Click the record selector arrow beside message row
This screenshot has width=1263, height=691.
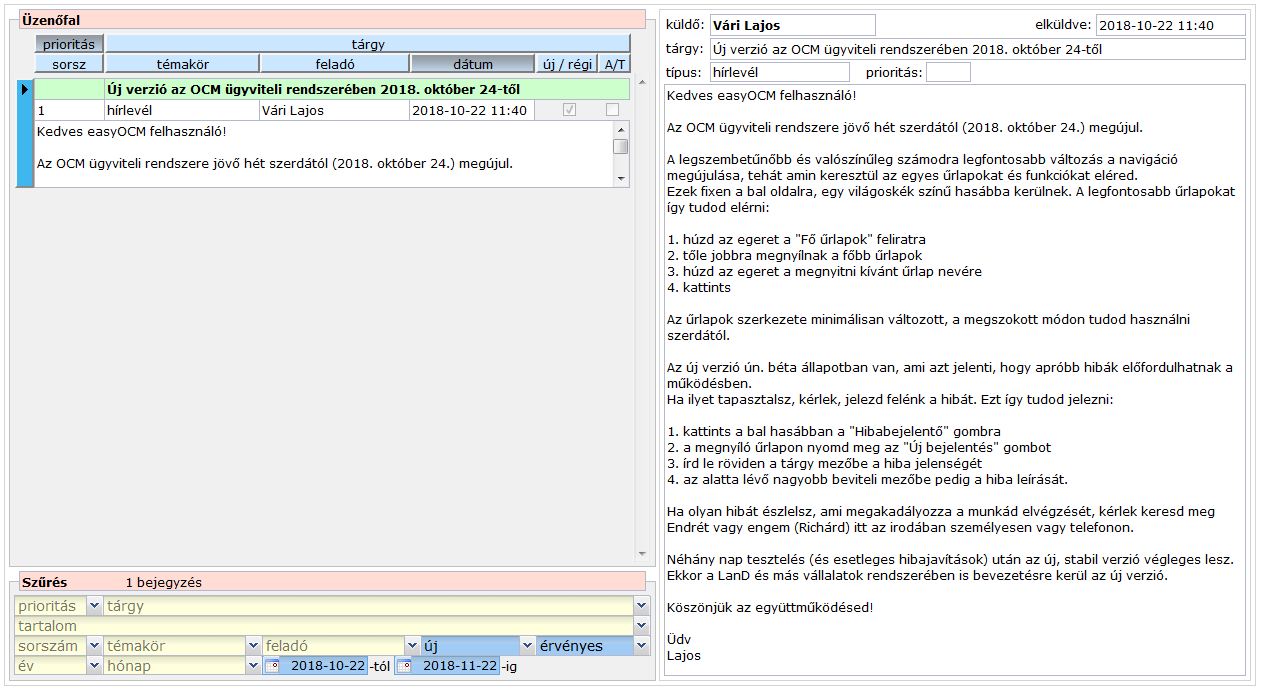click(x=25, y=90)
